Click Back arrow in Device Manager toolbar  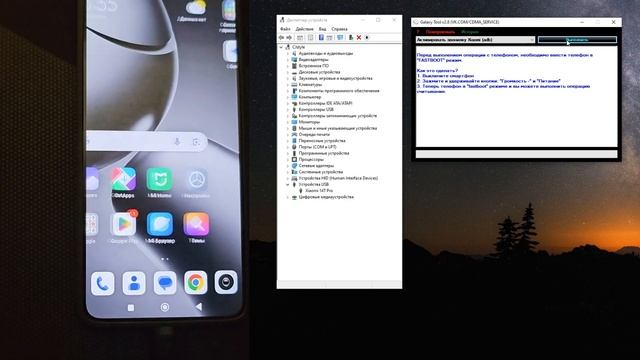click(x=281, y=38)
